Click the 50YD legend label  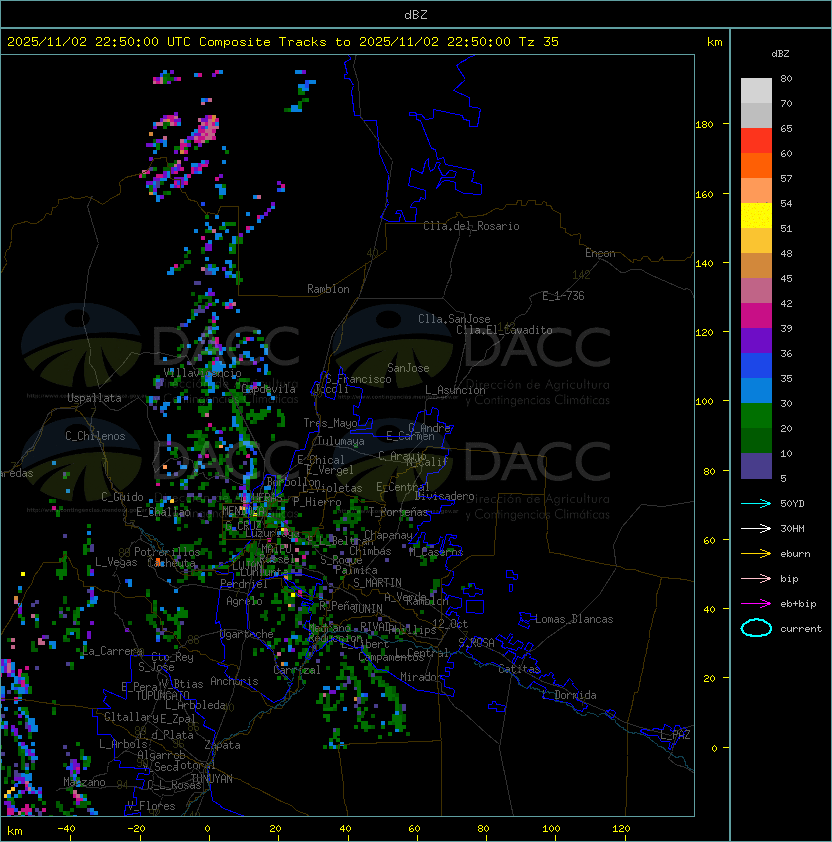coord(792,504)
